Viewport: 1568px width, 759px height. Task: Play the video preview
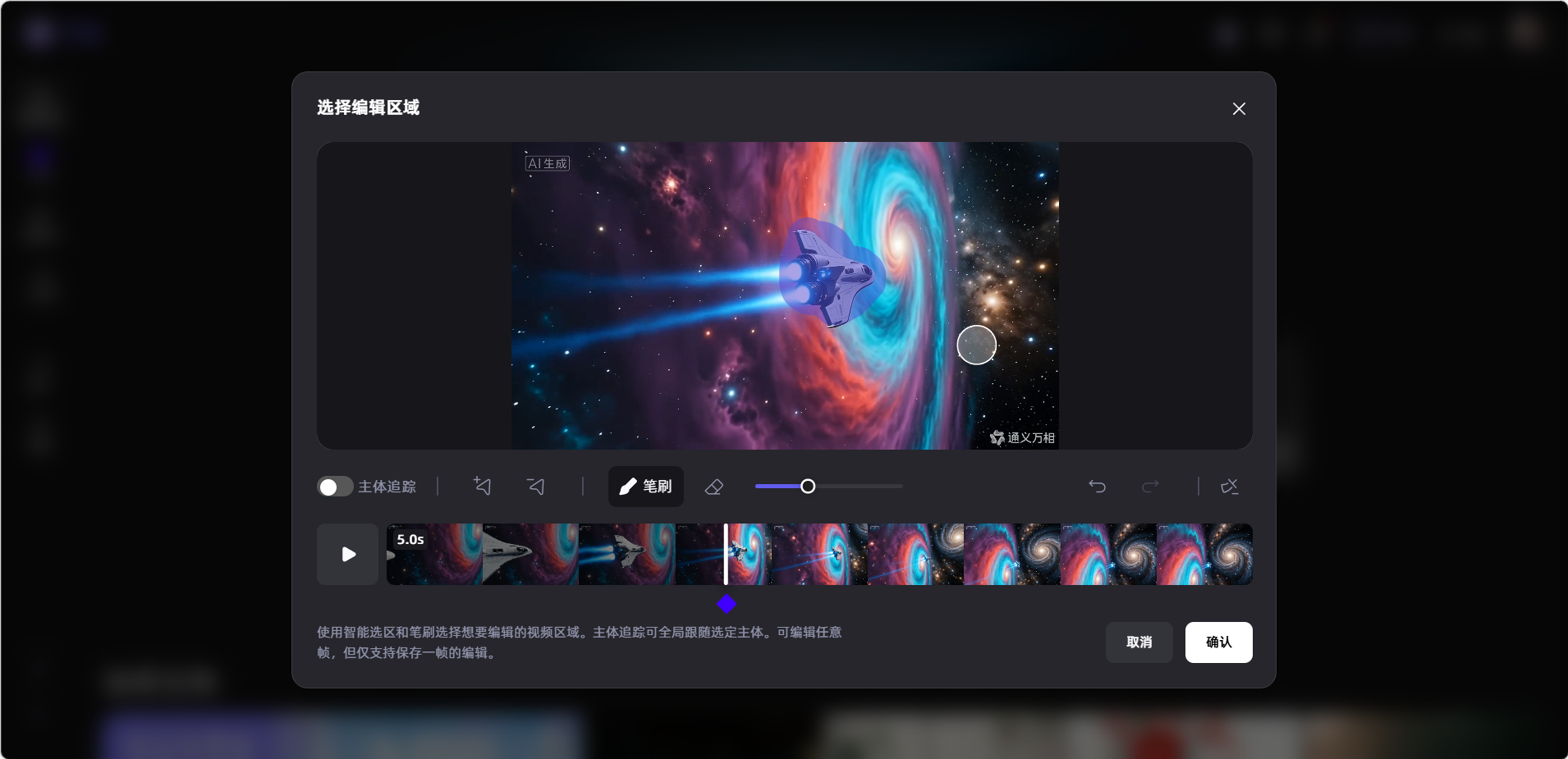pyautogui.click(x=348, y=555)
